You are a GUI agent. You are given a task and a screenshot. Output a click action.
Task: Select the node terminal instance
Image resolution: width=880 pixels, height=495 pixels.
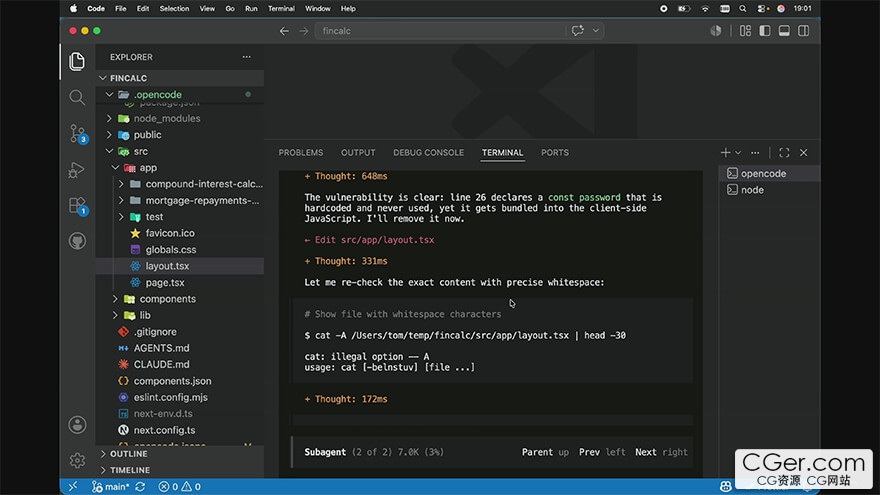coord(769,190)
